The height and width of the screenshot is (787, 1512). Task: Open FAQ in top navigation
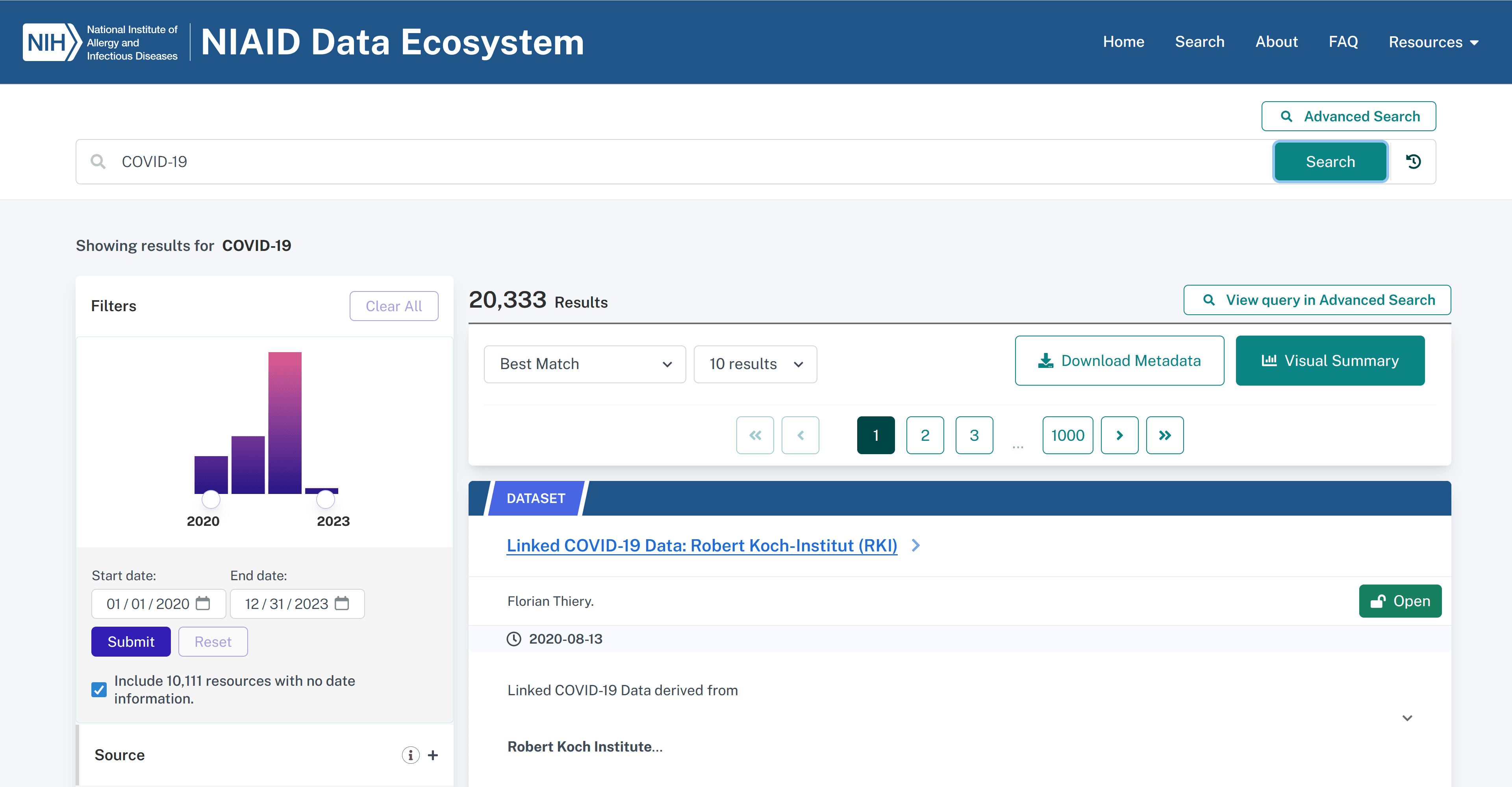coord(1343,42)
